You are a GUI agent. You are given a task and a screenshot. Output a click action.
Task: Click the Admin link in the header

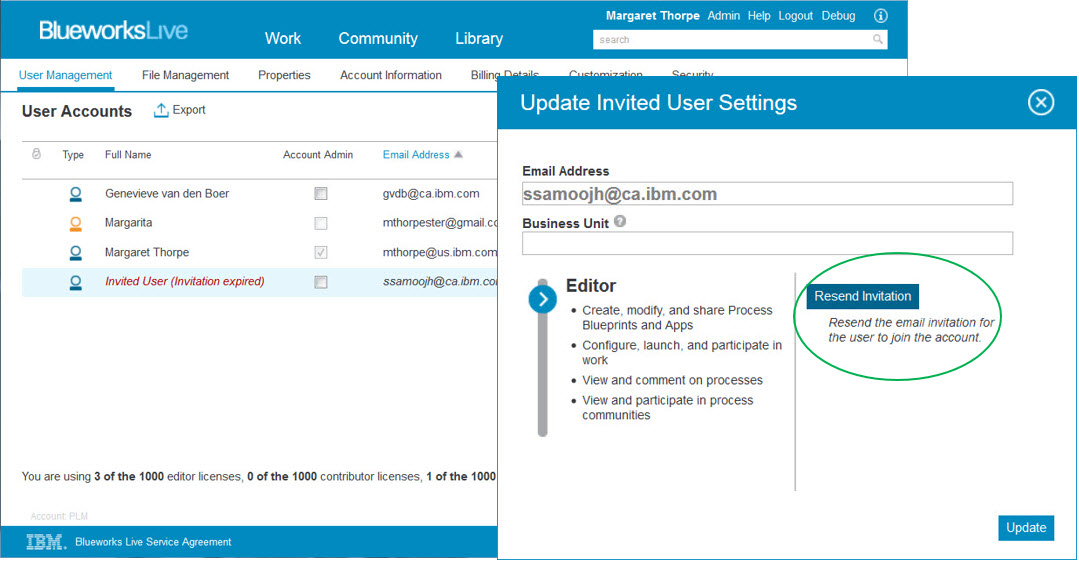(x=724, y=15)
